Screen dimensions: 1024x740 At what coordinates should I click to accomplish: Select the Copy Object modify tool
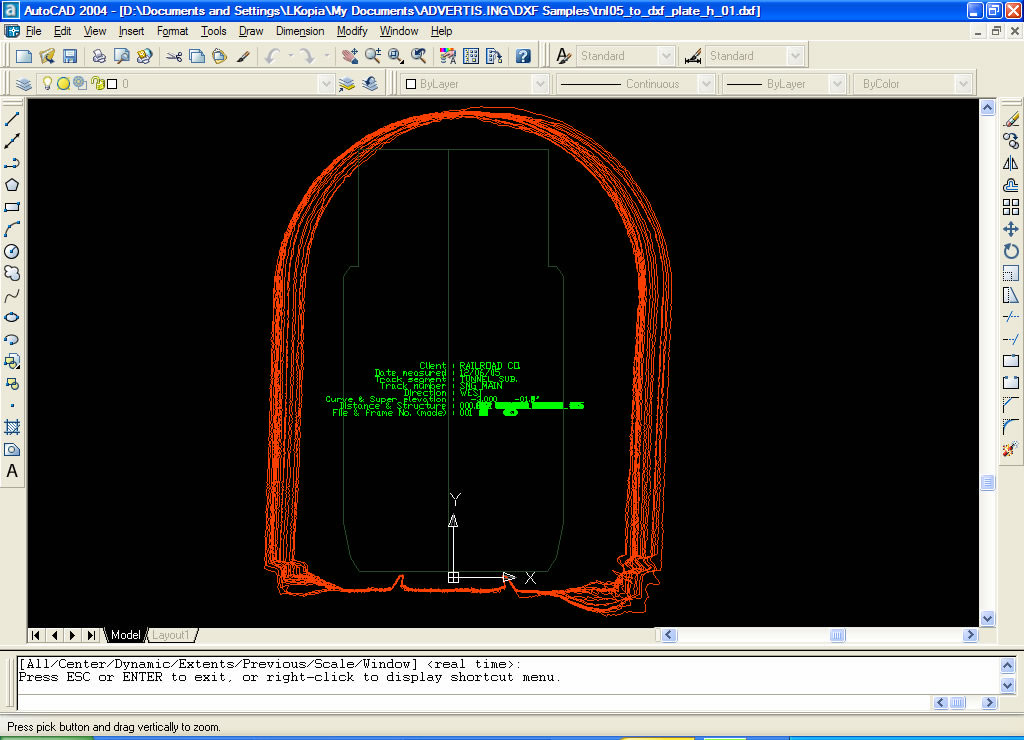[x=1011, y=141]
